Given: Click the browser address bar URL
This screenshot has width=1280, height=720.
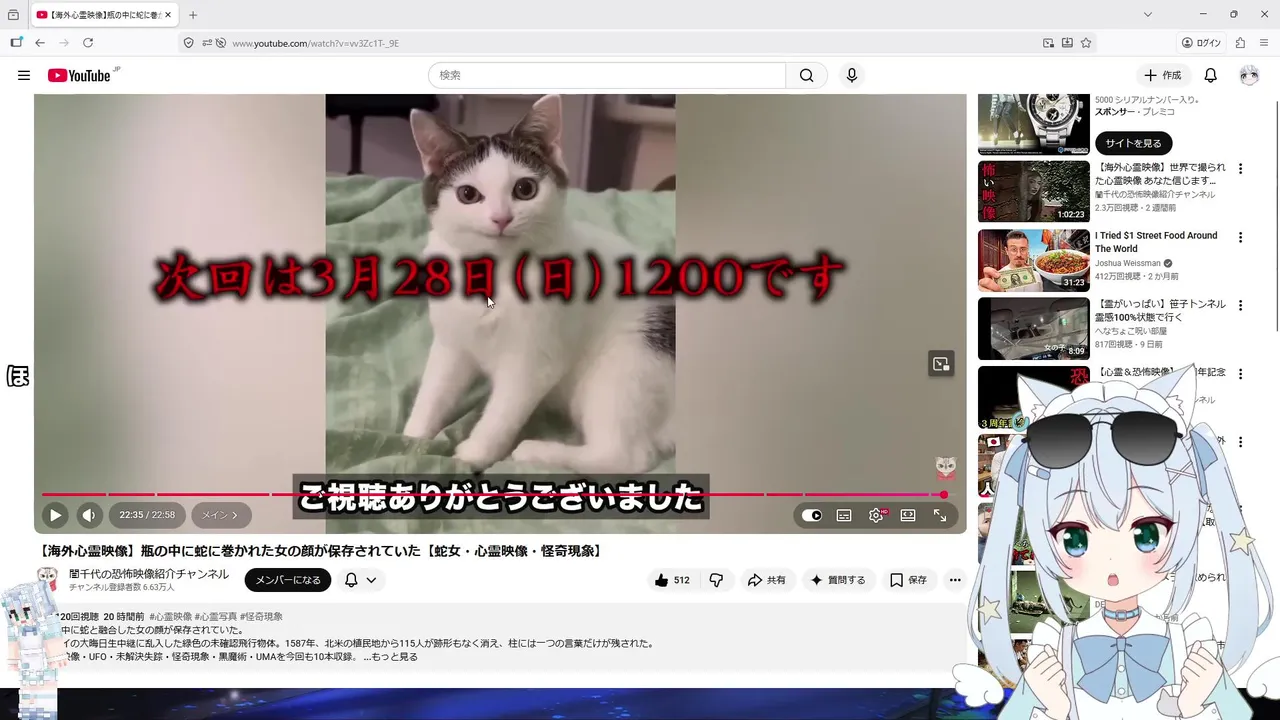Looking at the screenshot, I should [x=315, y=43].
